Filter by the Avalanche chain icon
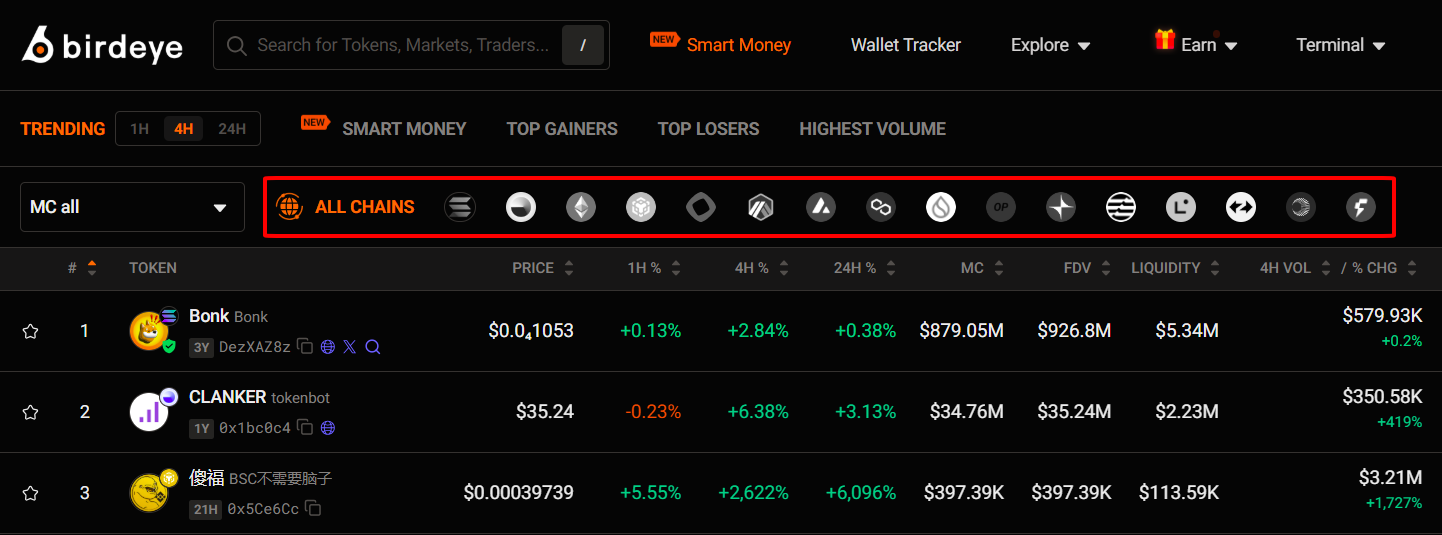This screenshot has width=1442, height=535. tap(821, 207)
